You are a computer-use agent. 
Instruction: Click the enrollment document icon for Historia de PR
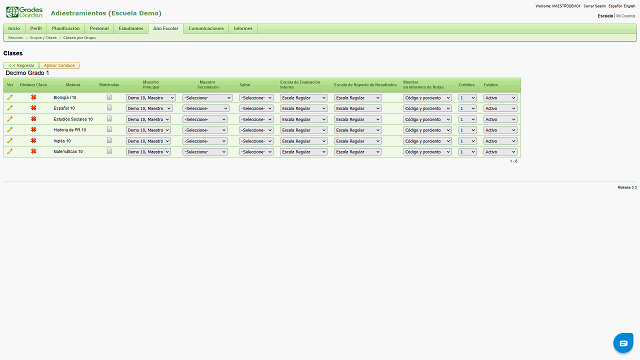click(109, 129)
